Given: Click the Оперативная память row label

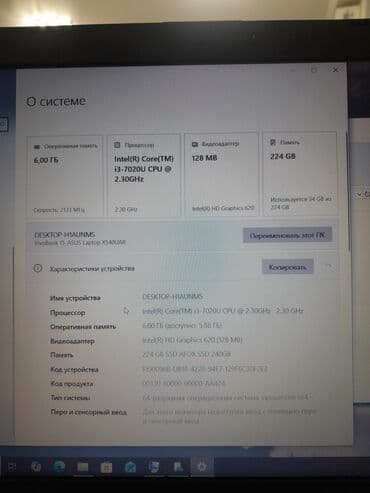Looking at the screenshot, I should [83, 327].
